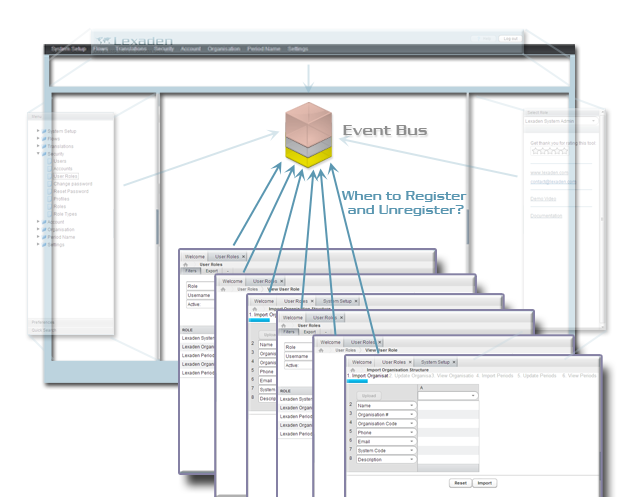The image size is (628, 497).
Task: Expand the Settings tree node
Action: (38, 245)
